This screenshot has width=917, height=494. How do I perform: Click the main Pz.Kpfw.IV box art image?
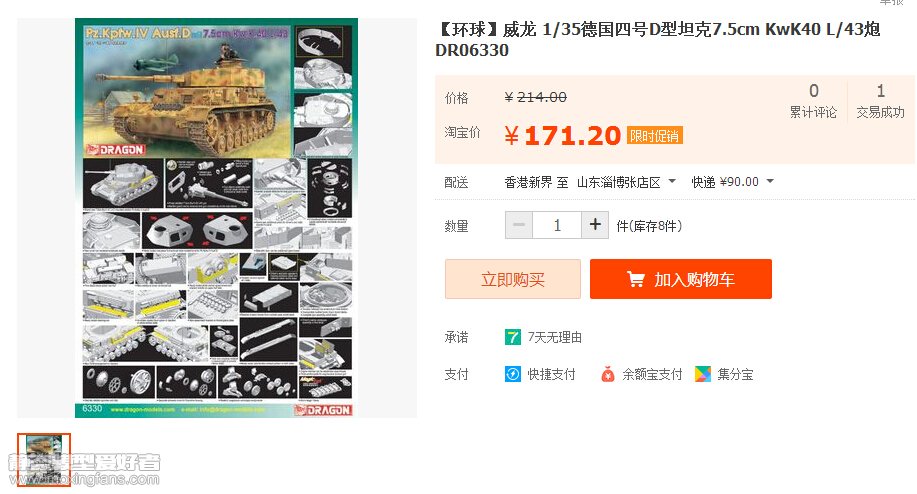tap(216, 217)
